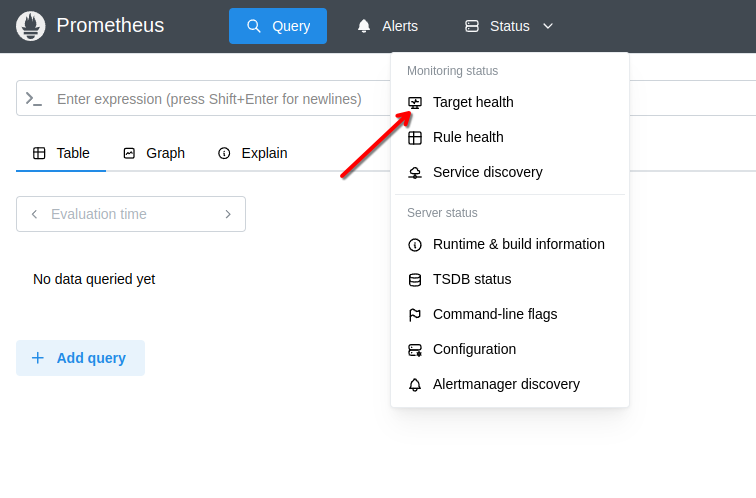The image size is (756, 498).
Task: Click the Alertmanager discovery bell icon
Action: (415, 384)
